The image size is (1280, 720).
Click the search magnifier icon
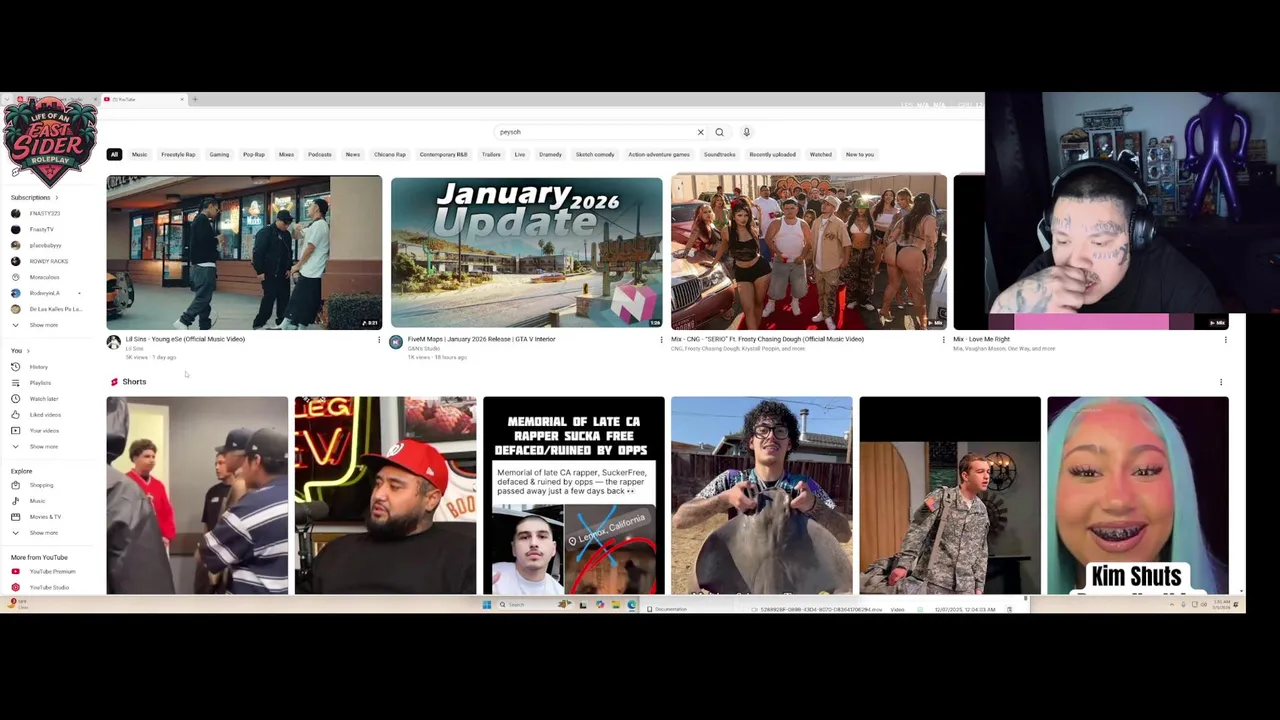(x=719, y=132)
